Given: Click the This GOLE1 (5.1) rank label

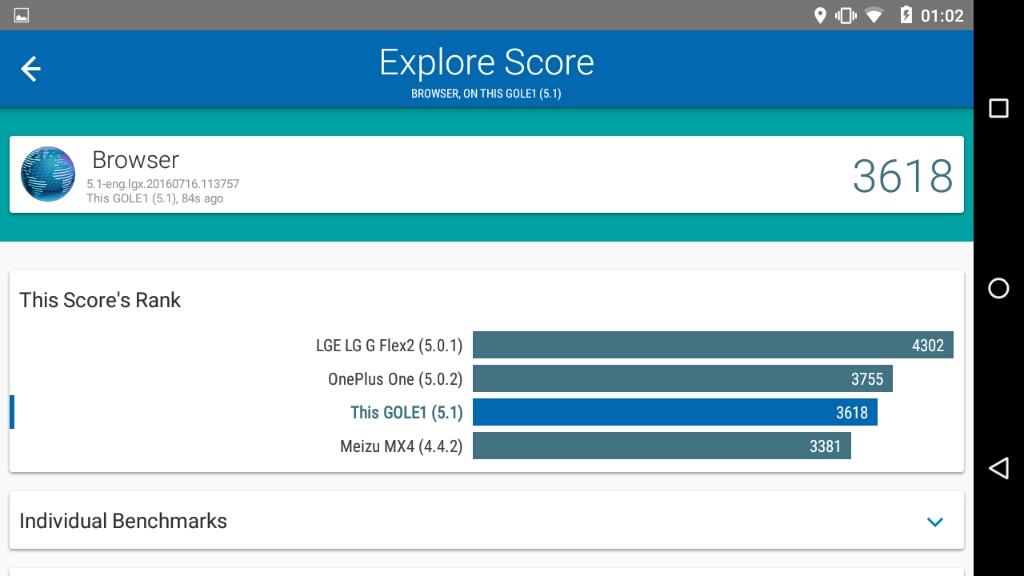Looking at the screenshot, I should tap(406, 413).
